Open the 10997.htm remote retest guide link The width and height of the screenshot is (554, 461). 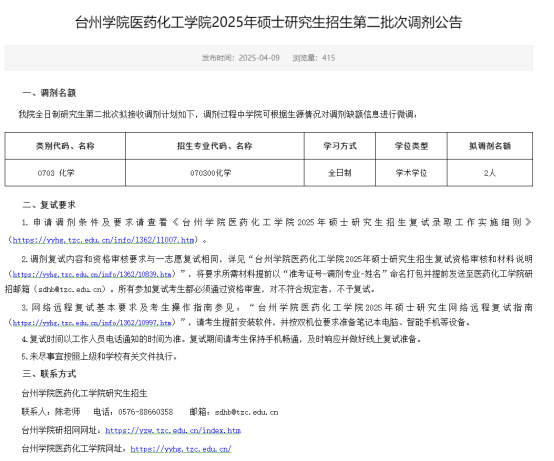(92, 323)
